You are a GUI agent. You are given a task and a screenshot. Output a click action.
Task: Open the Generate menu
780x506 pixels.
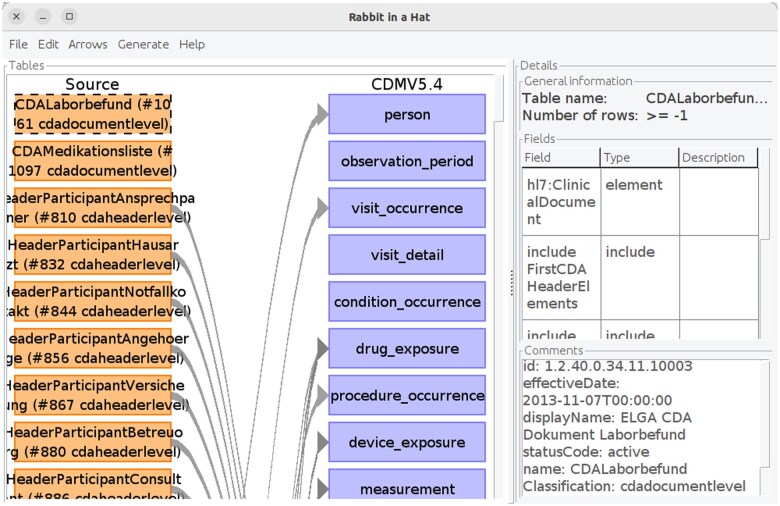143,44
